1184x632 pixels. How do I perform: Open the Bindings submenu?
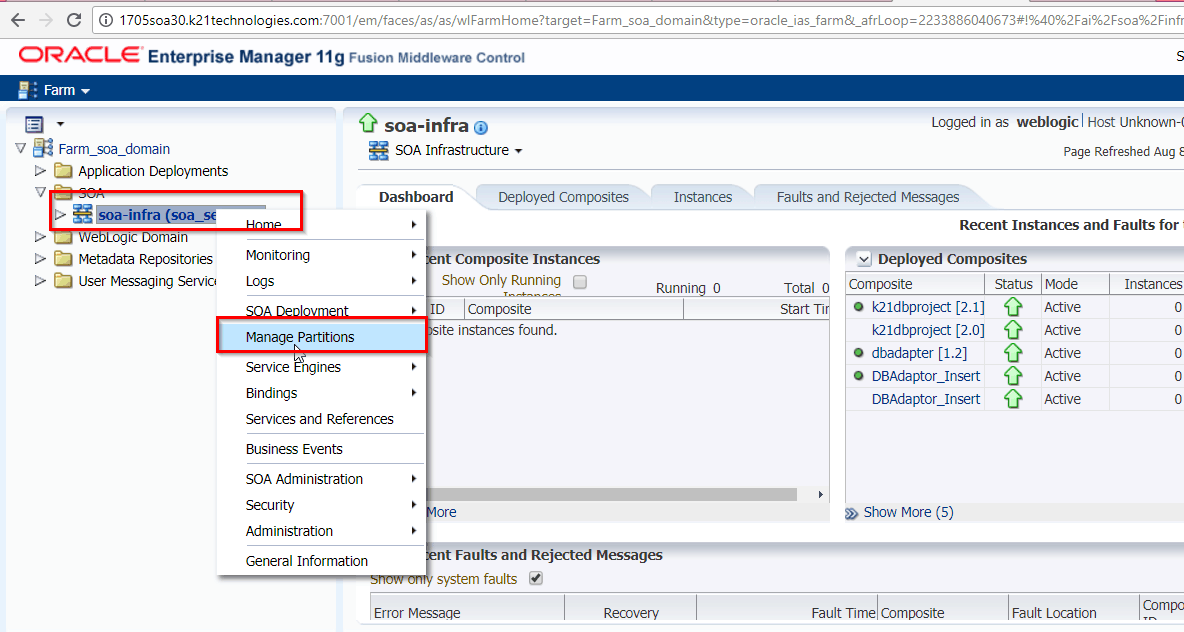tap(322, 393)
